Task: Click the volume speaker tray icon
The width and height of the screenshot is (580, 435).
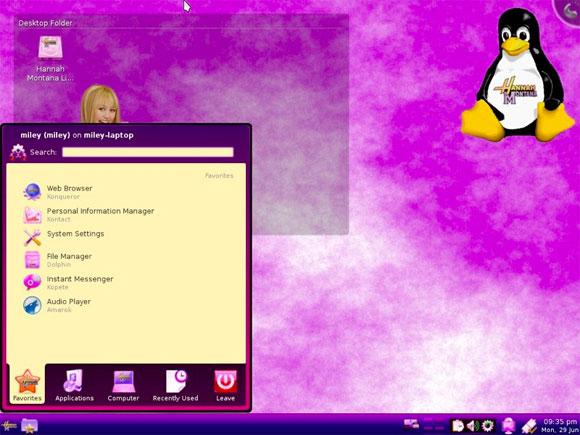Action: [x=472, y=426]
